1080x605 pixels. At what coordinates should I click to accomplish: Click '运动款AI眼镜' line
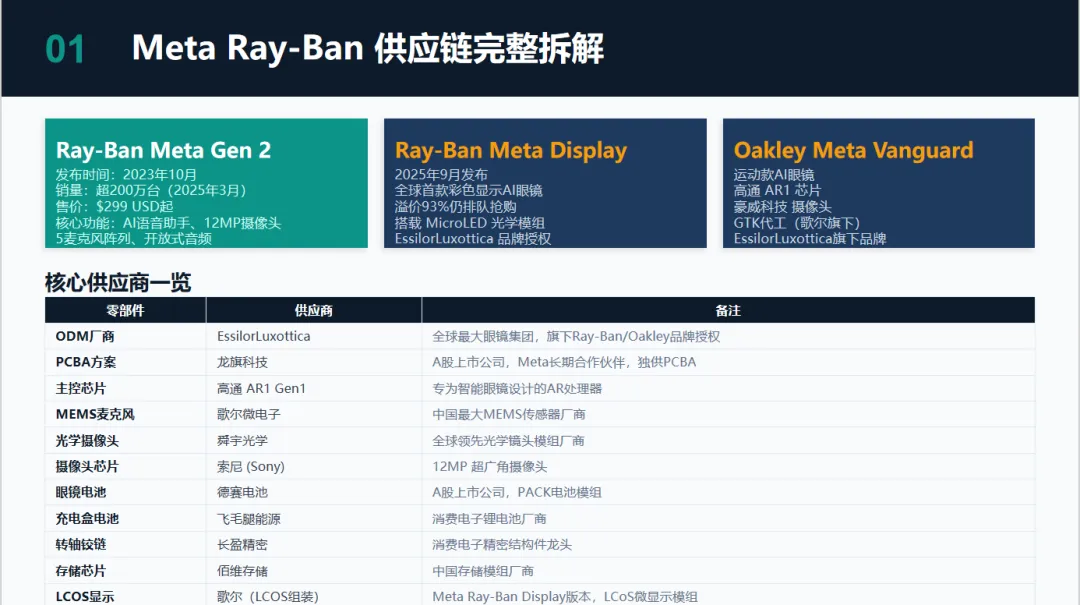tap(773, 174)
